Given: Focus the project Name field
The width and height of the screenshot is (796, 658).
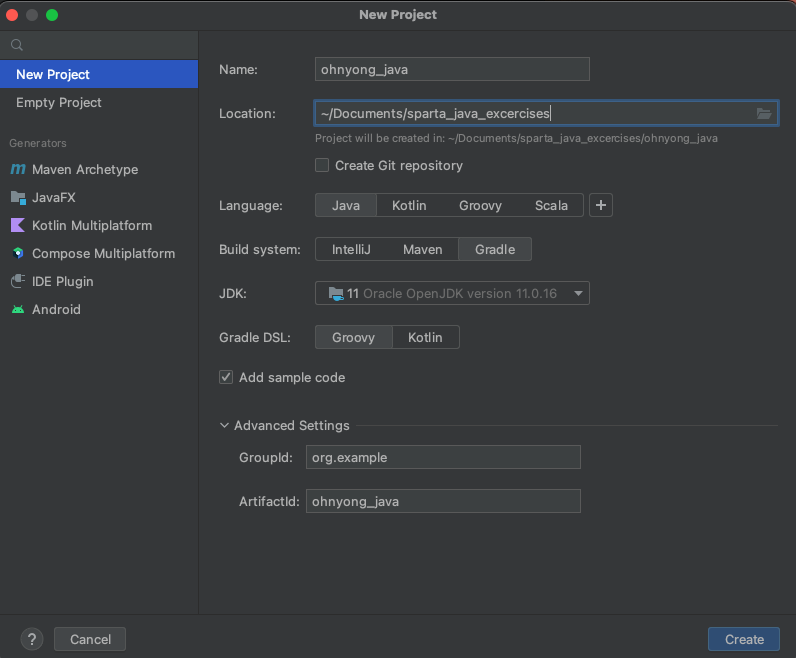Looking at the screenshot, I should click(x=452, y=69).
